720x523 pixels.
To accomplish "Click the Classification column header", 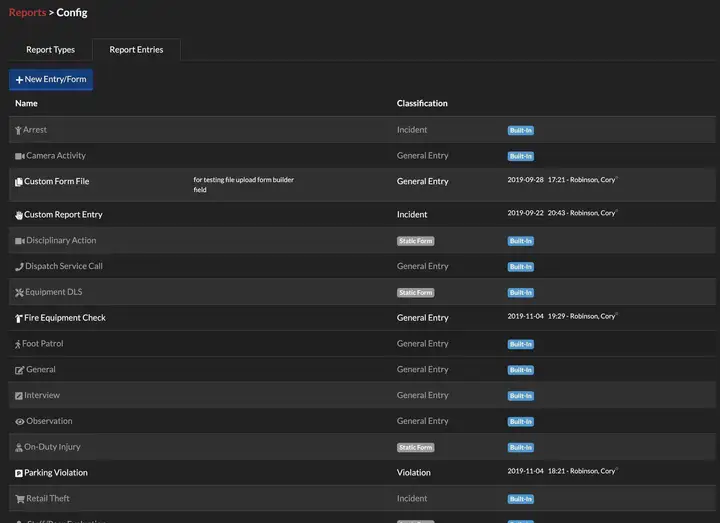I will click(422, 103).
